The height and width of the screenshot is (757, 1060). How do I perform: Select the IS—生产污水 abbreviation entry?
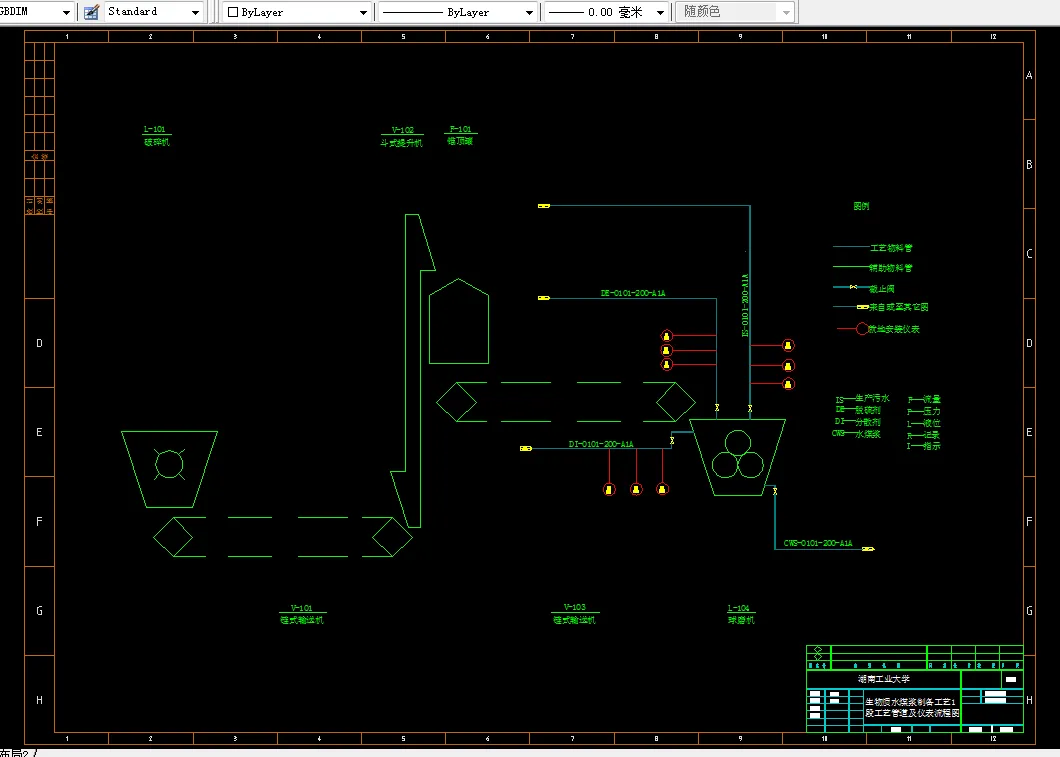coord(863,399)
